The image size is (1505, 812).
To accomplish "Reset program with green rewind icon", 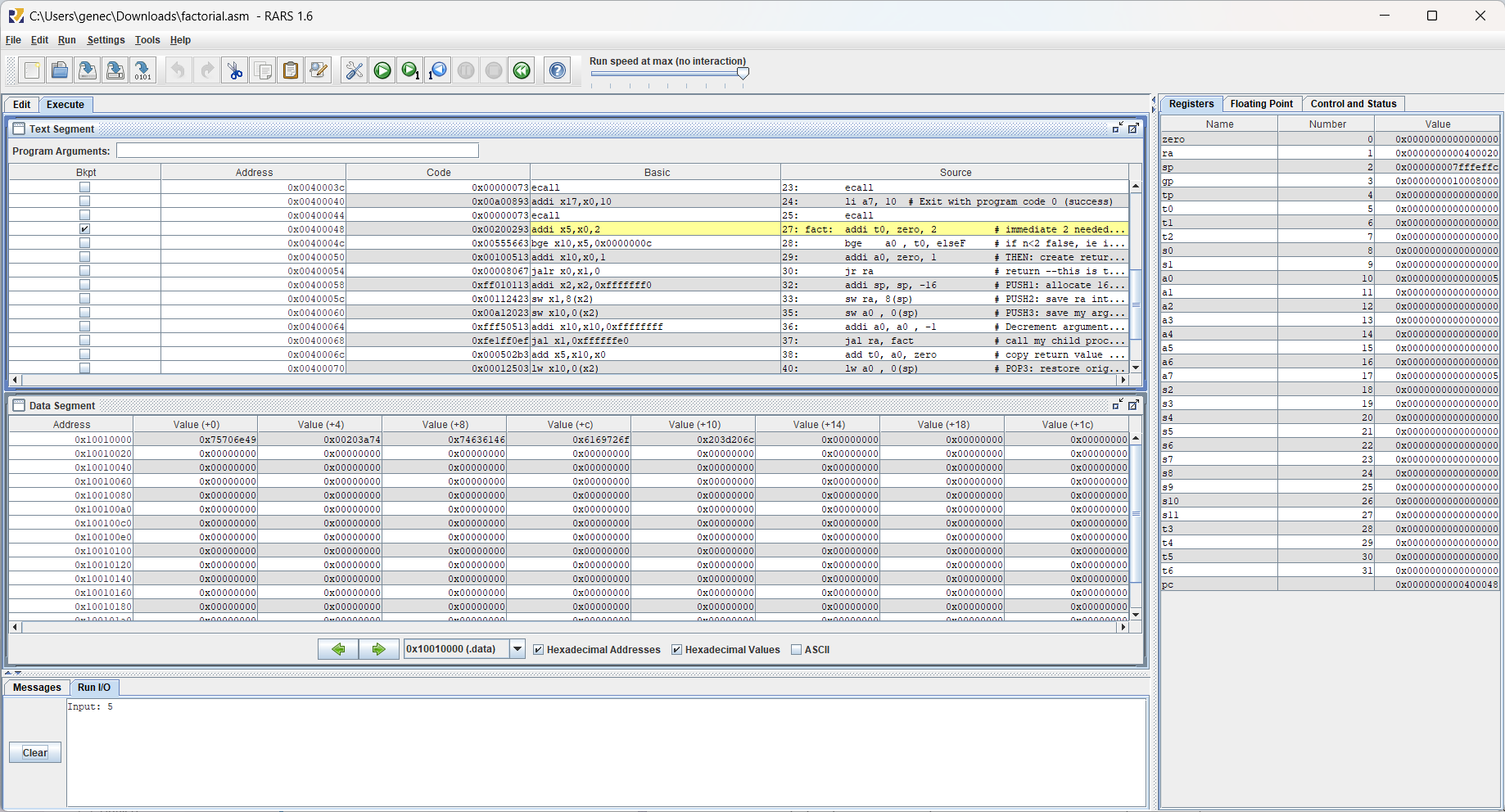I will 522,71.
